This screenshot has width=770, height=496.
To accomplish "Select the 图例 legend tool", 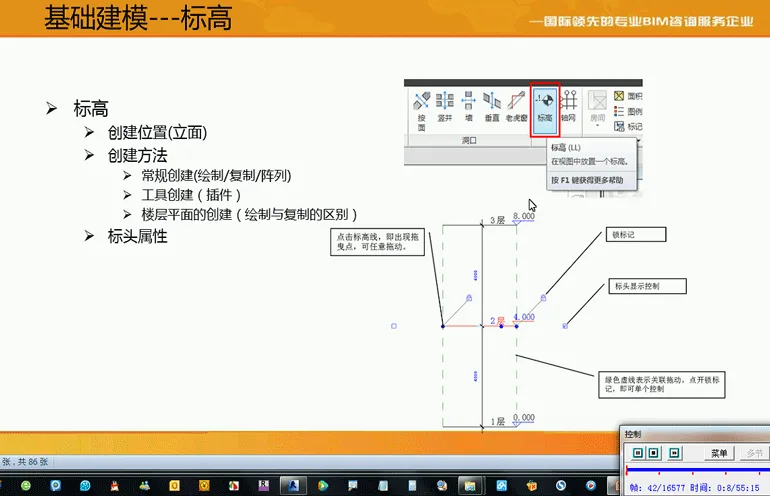I will coord(628,111).
